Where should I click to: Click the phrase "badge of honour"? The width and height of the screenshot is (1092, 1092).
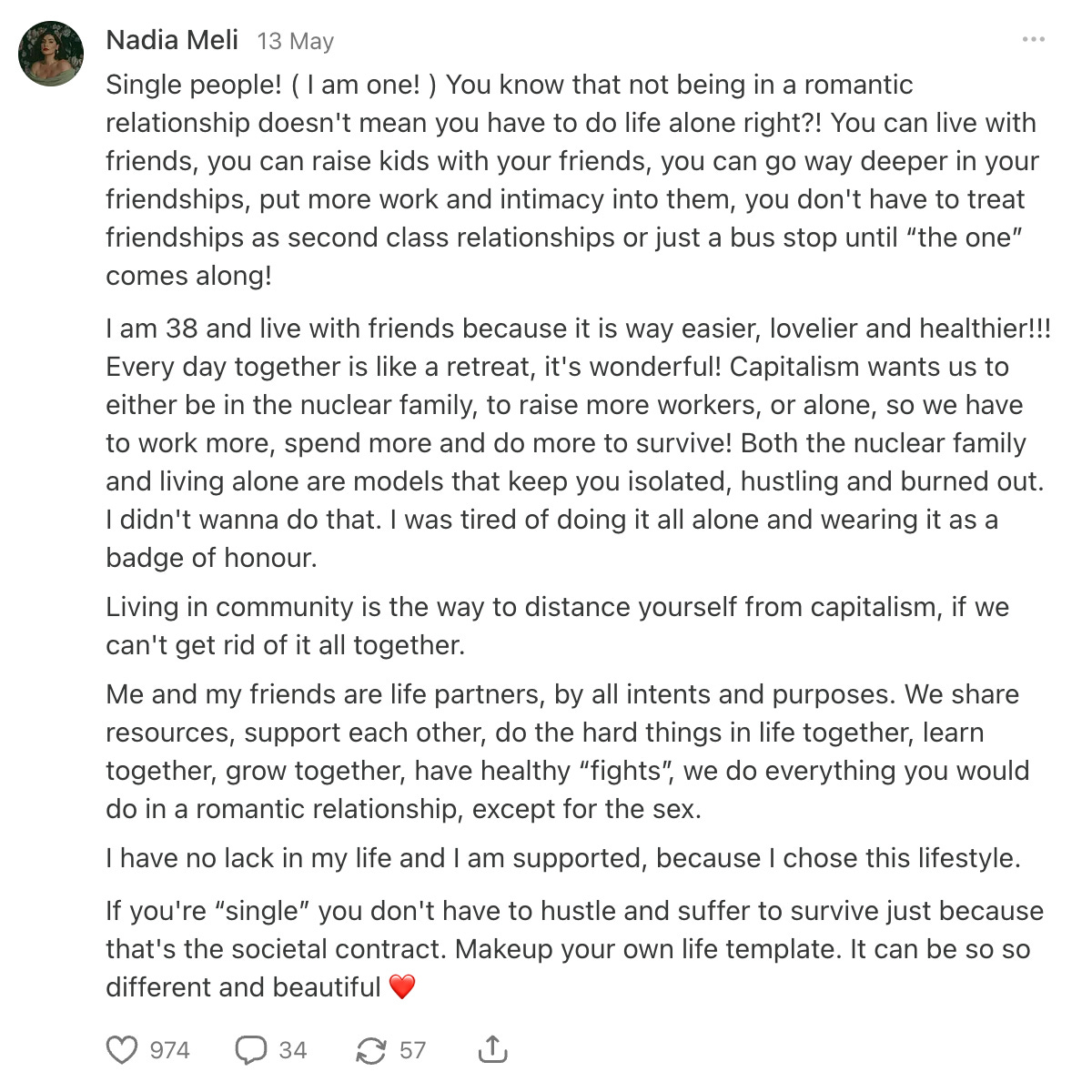[211, 558]
